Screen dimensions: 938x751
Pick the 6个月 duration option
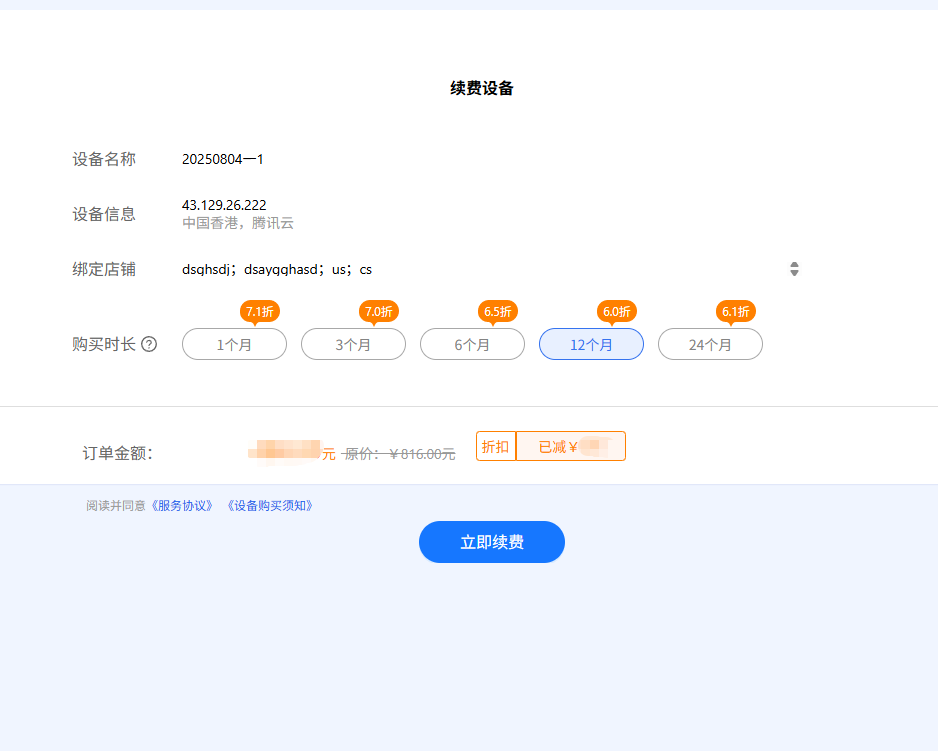click(x=472, y=344)
